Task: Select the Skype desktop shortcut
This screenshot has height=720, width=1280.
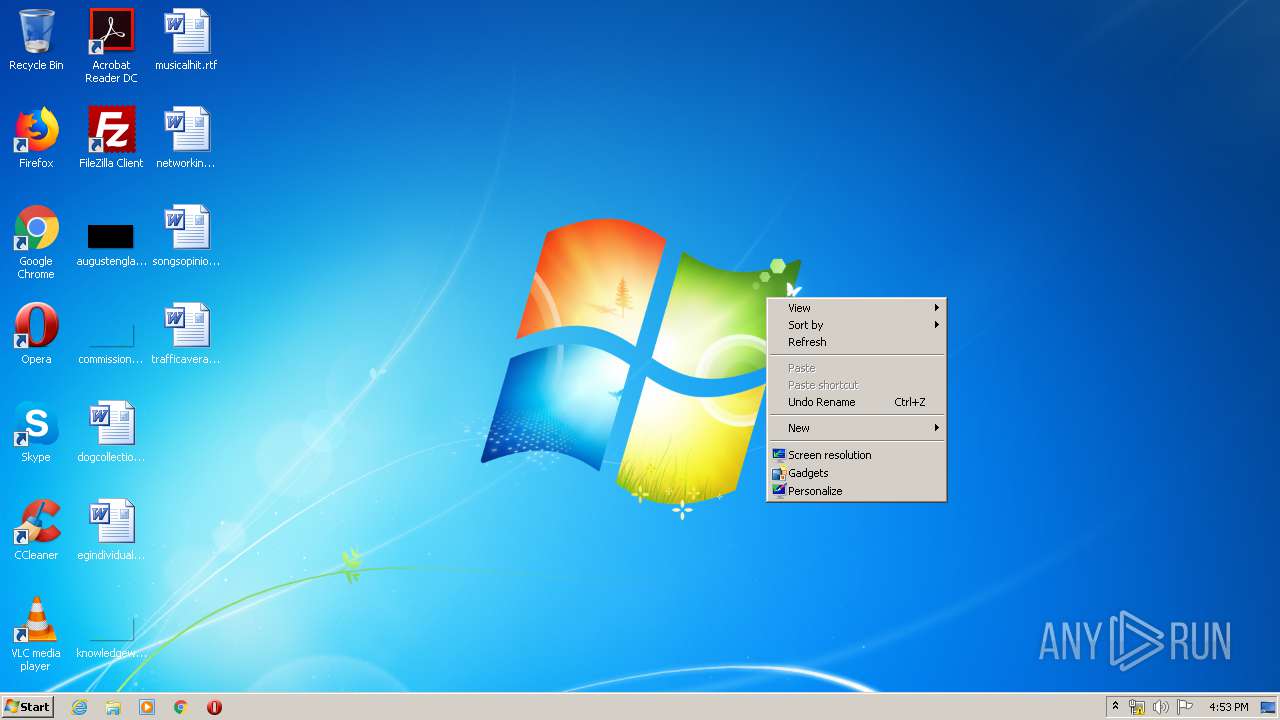Action: pos(36,432)
